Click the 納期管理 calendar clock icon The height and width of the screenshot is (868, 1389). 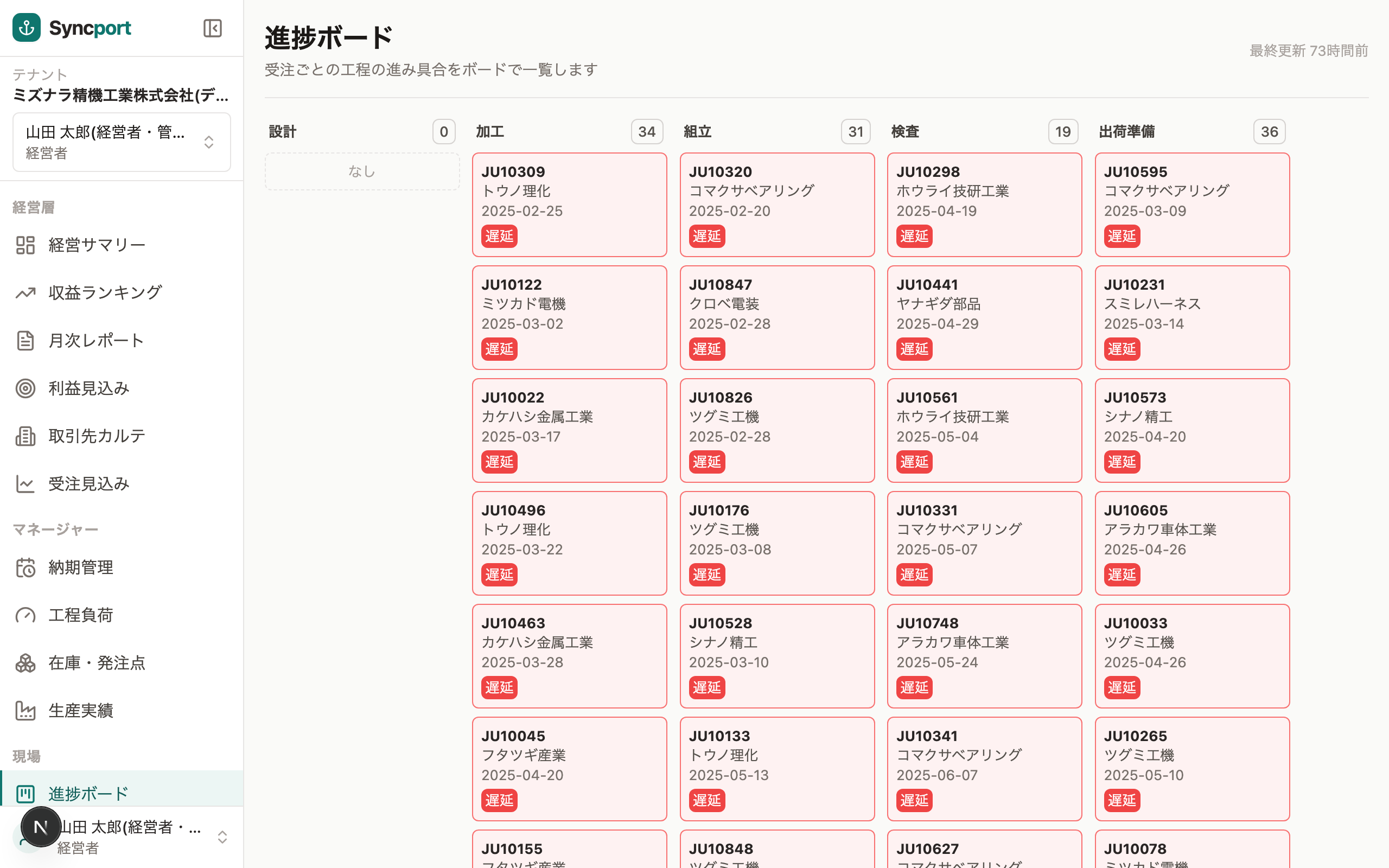click(x=26, y=568)
